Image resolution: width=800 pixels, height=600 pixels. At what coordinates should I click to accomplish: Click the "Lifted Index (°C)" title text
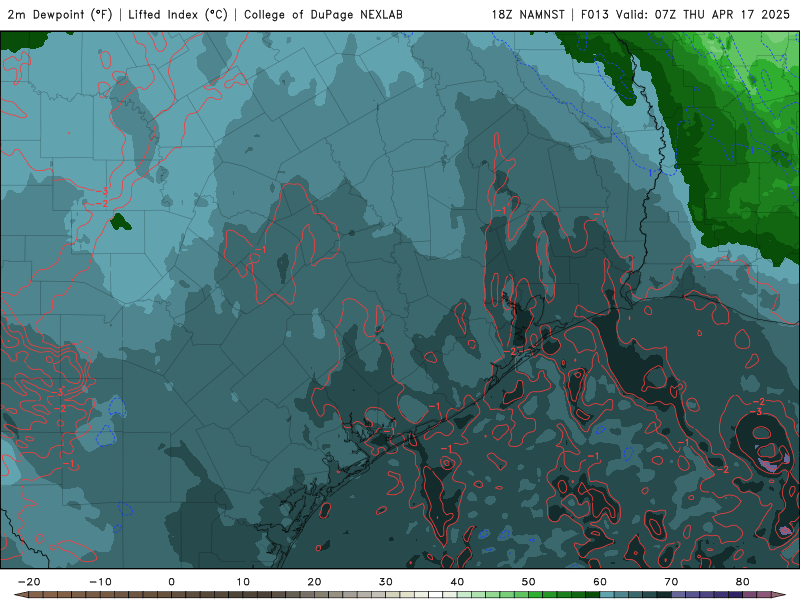click(178, 15)
